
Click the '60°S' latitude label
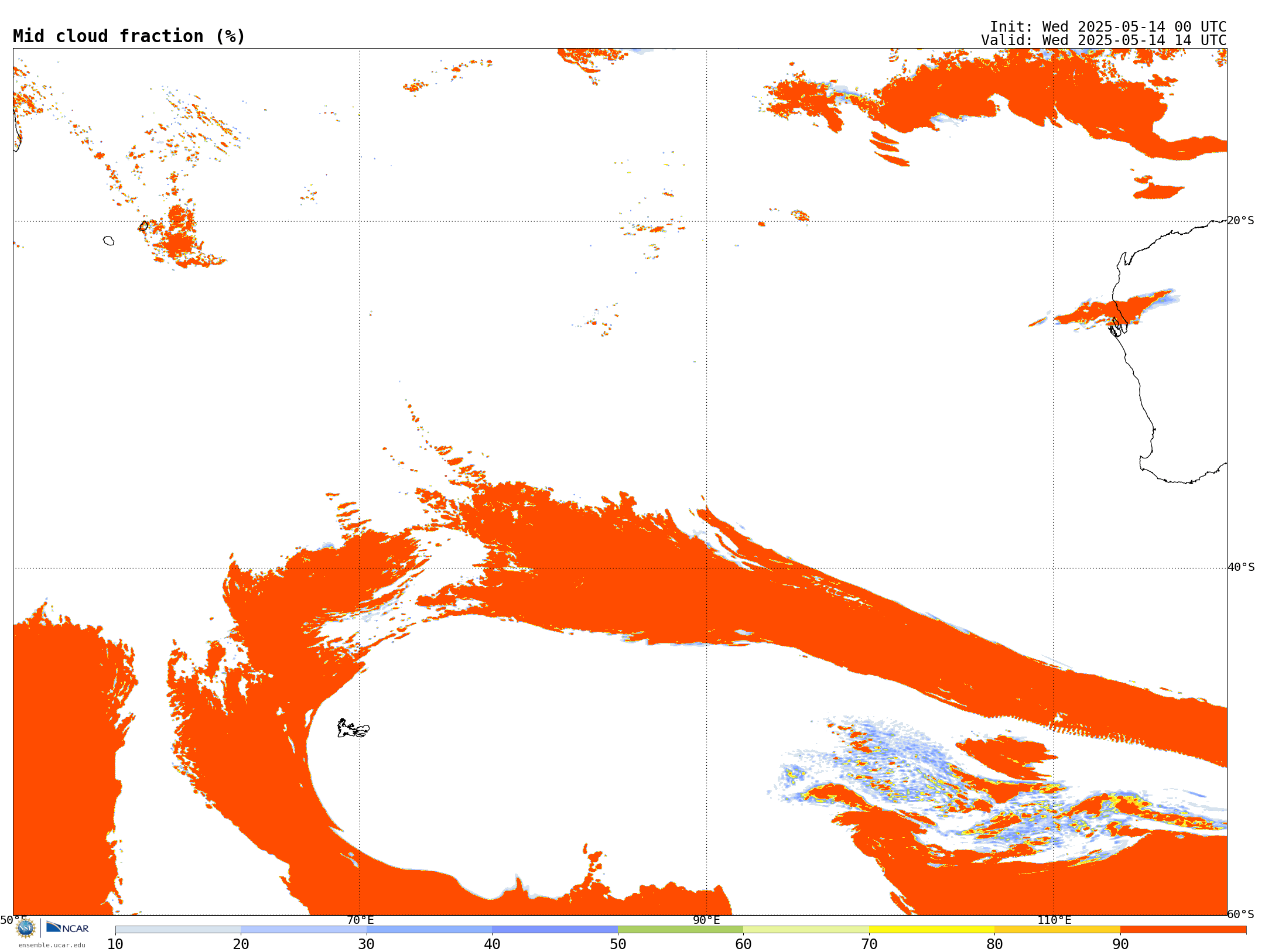(x=1241, y=914)
